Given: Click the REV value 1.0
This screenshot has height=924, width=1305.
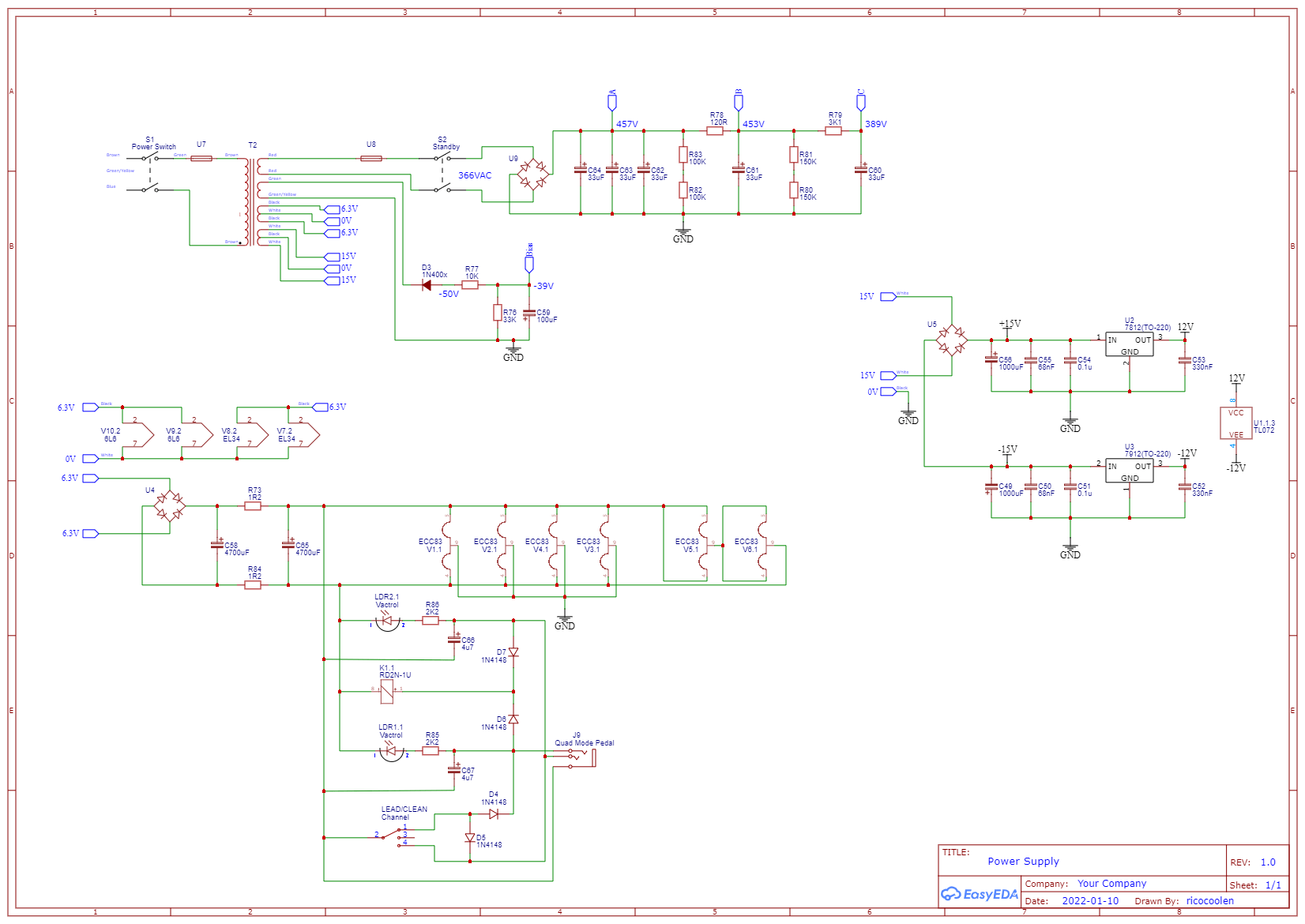Looking at the screenshot, I should coord(1268,862).
